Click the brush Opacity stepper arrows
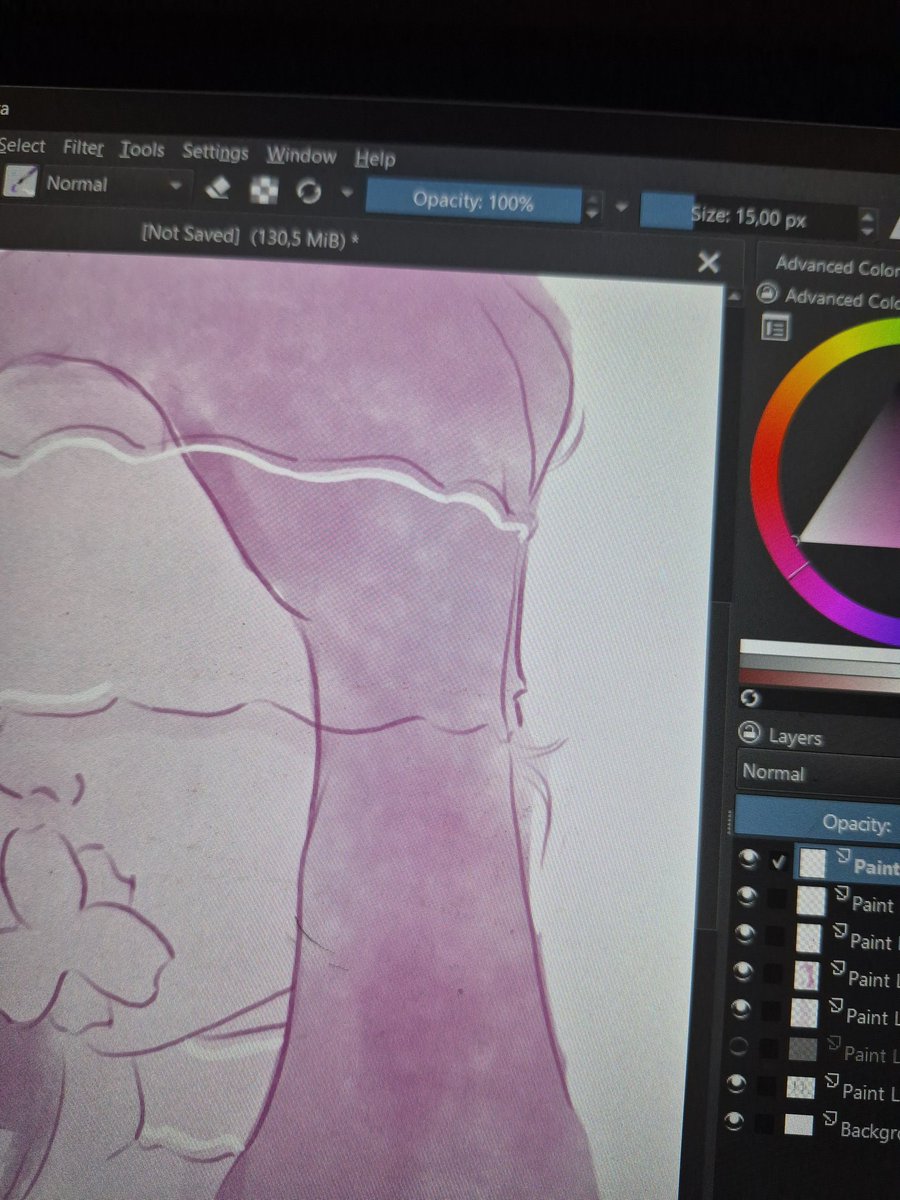This screenshot has height=1200, width=900. [592, 207]
